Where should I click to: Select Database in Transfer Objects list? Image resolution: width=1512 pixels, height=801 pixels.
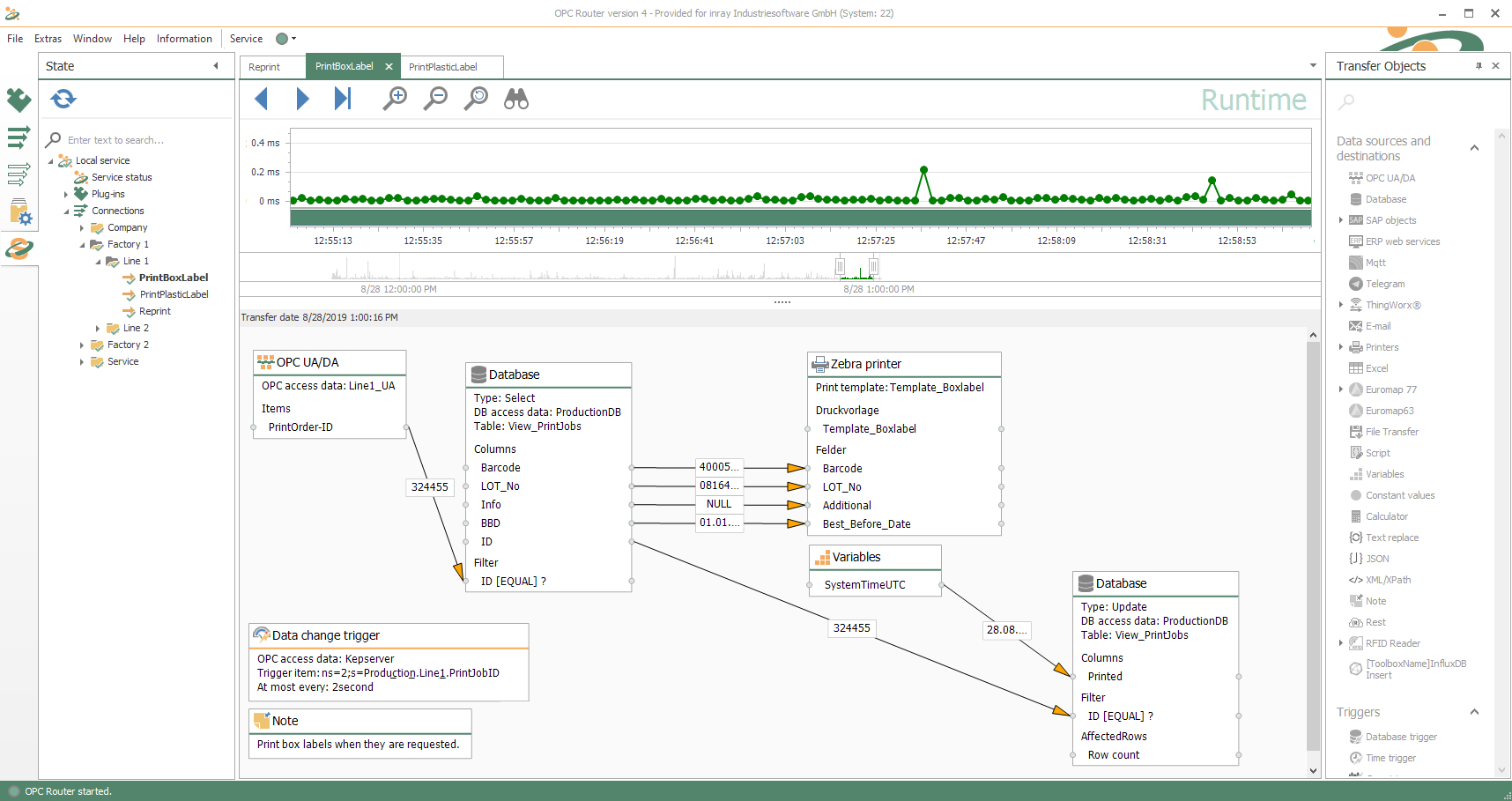click(1385, 199)
